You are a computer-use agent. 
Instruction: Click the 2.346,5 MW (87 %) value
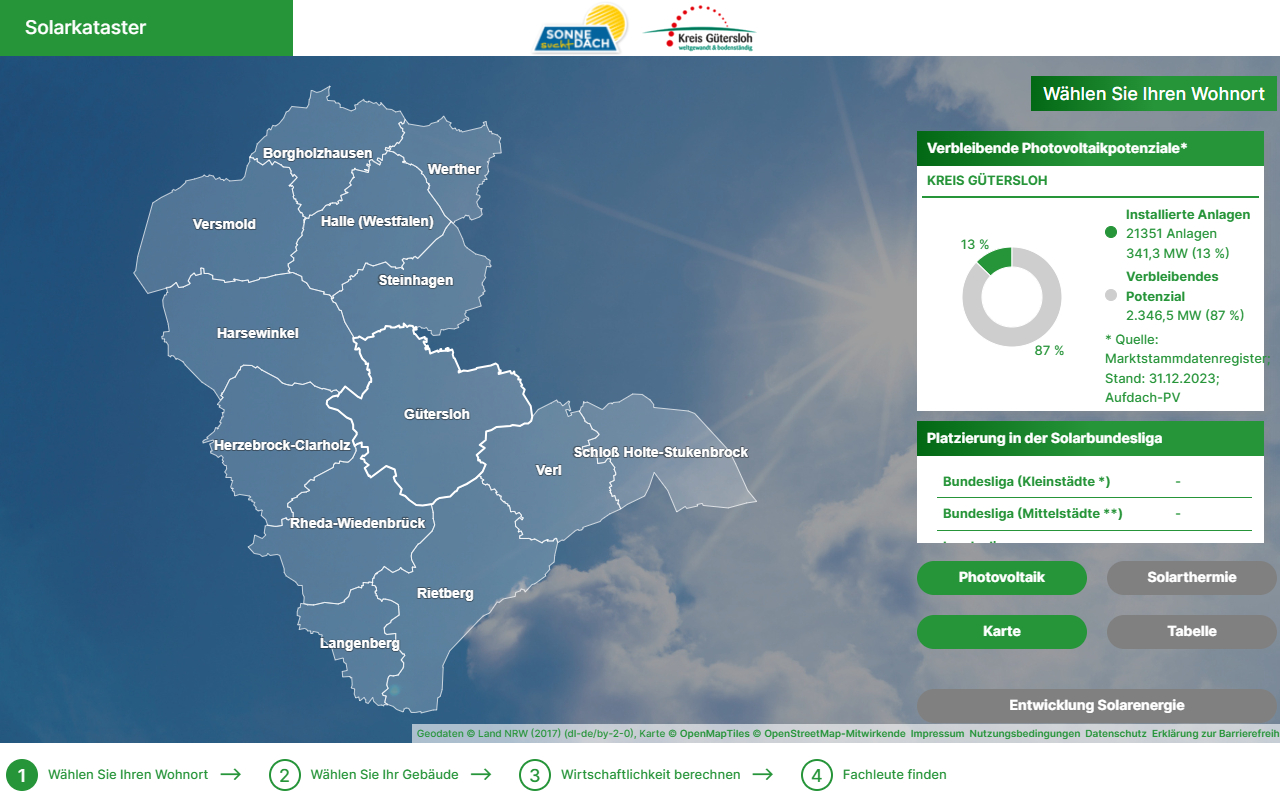pos(1185,315)
